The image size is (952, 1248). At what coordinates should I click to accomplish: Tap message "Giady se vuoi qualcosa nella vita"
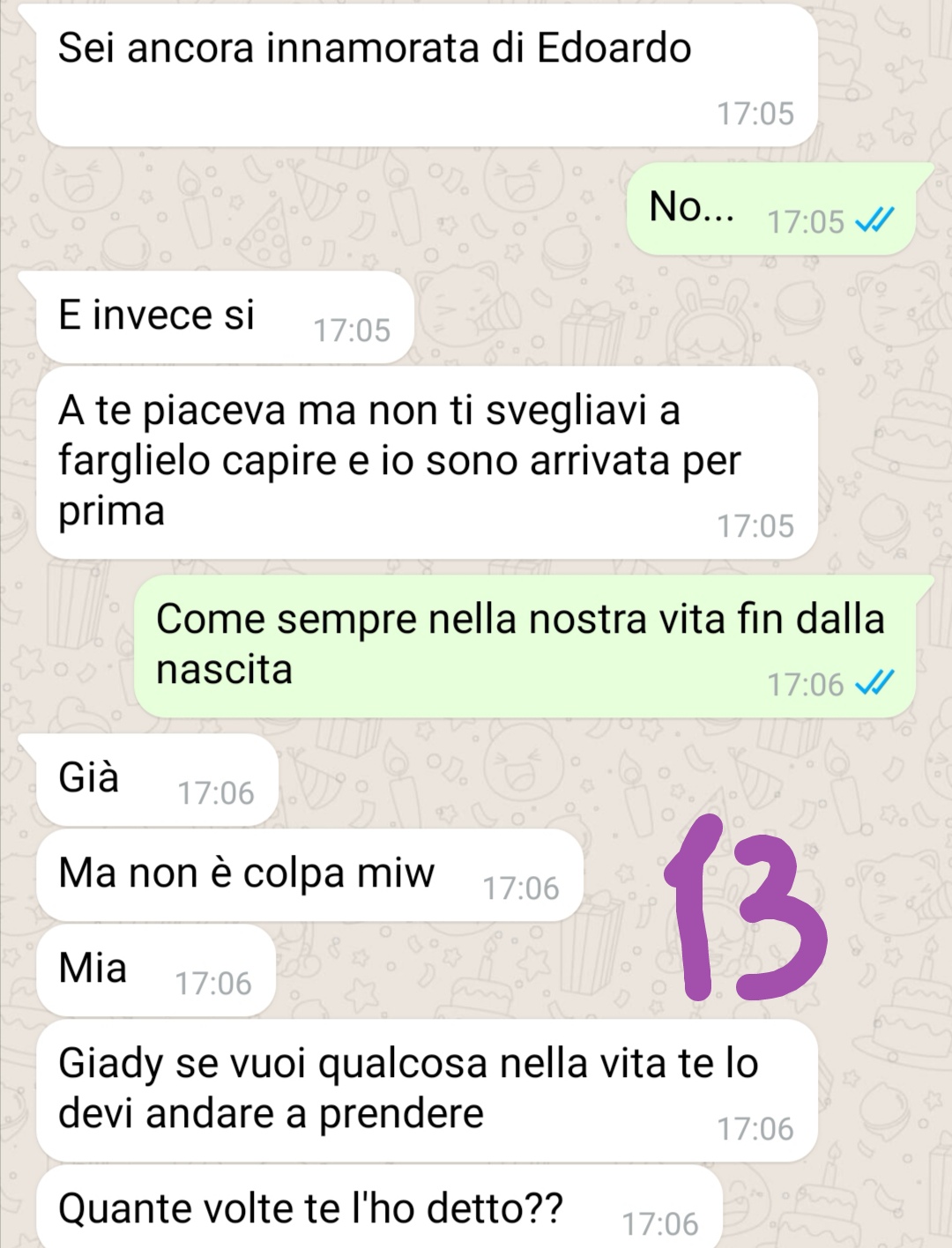(x=427, y=1091)
